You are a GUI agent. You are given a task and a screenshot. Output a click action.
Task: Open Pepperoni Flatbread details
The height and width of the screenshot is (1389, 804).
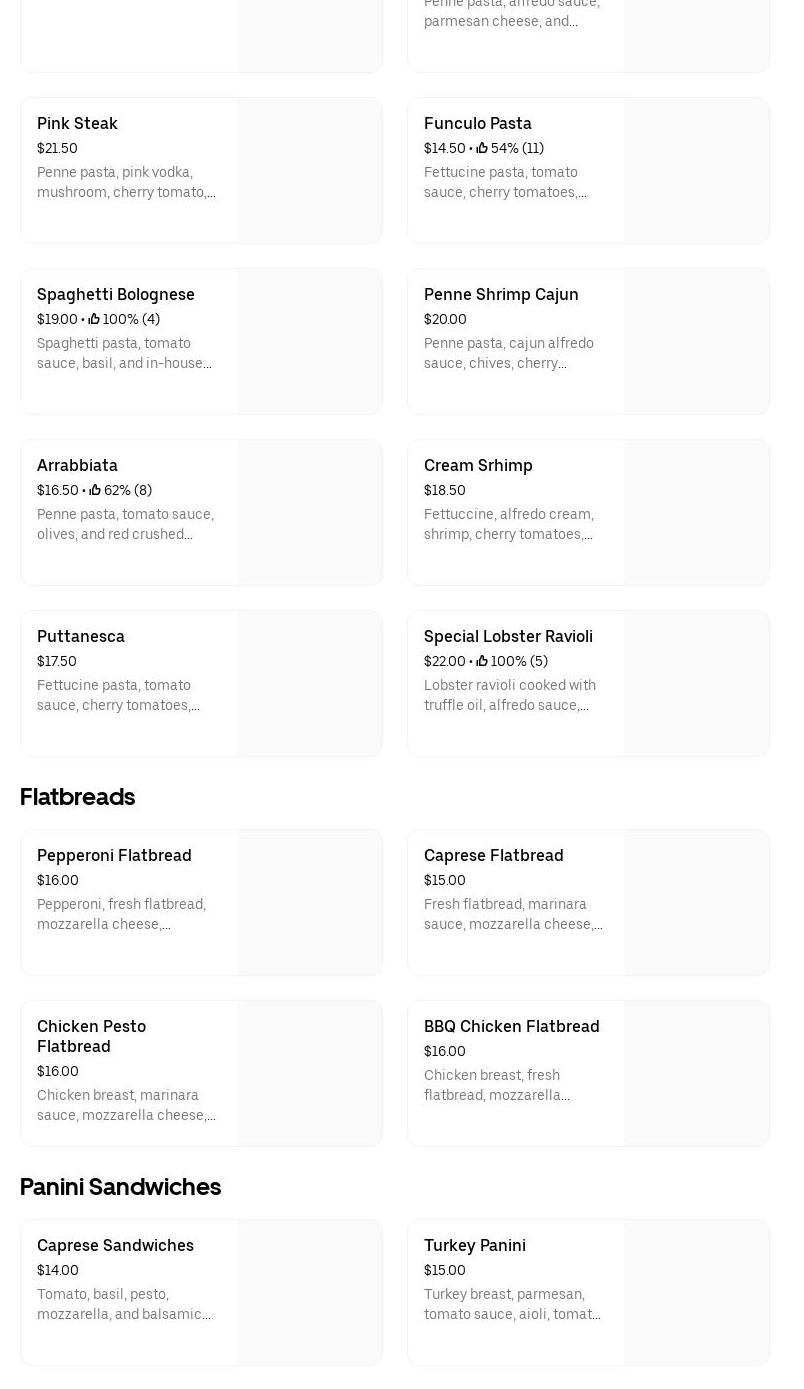click(x=114, y=856)
